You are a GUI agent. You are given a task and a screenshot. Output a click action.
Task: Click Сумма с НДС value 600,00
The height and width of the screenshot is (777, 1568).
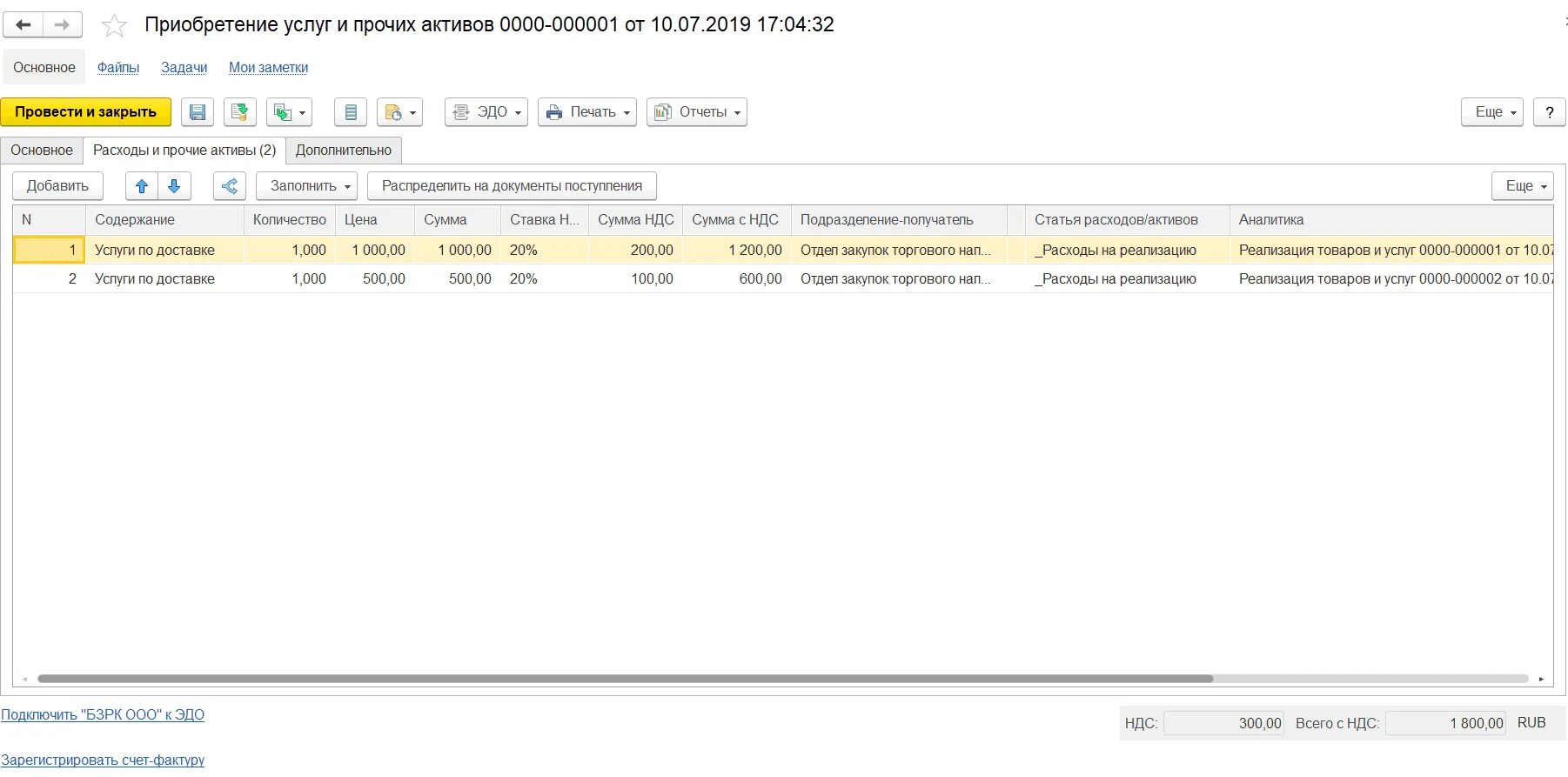click(737, 279)
